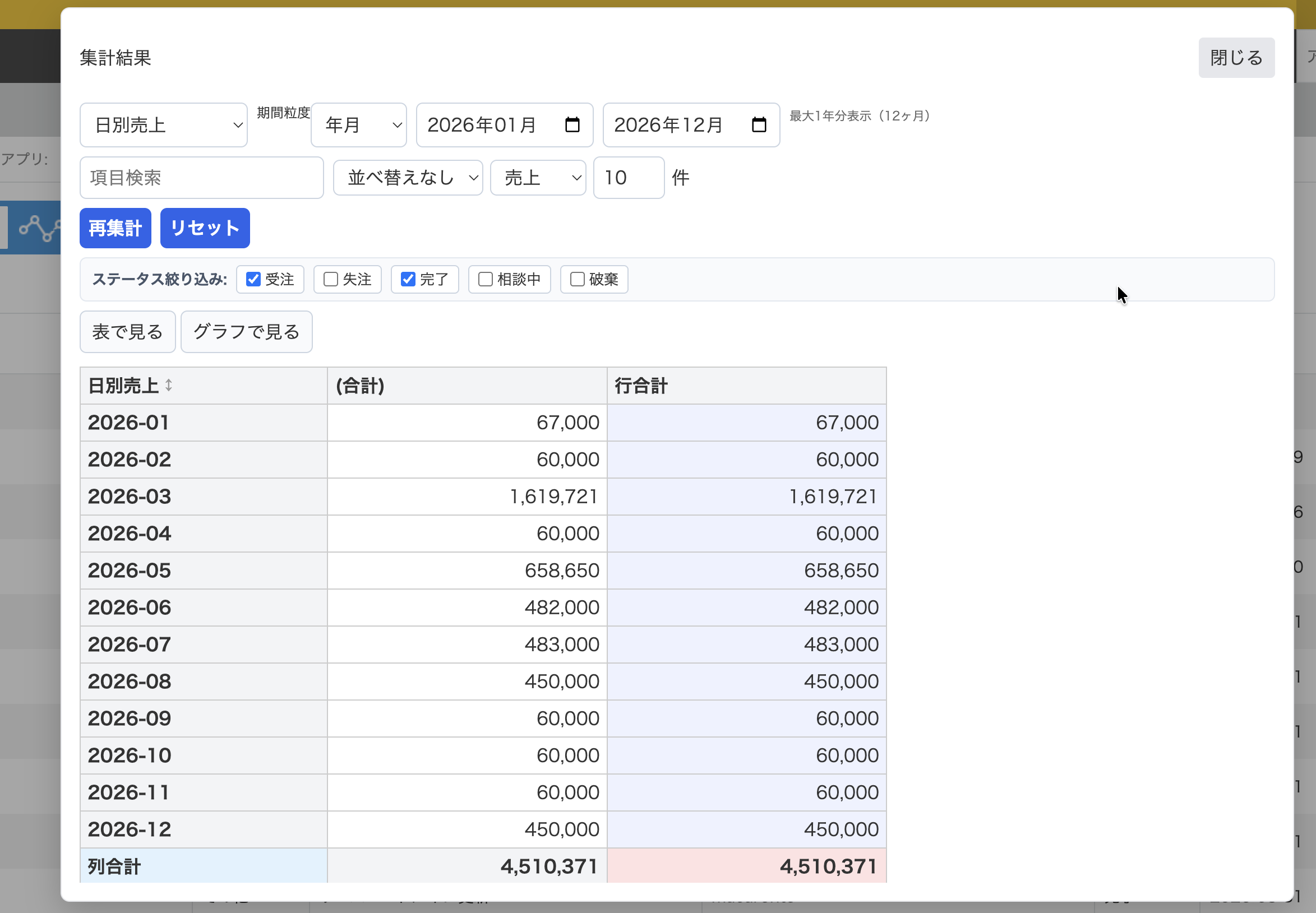Enable the 破棄 status checkbox

[578, 279]
